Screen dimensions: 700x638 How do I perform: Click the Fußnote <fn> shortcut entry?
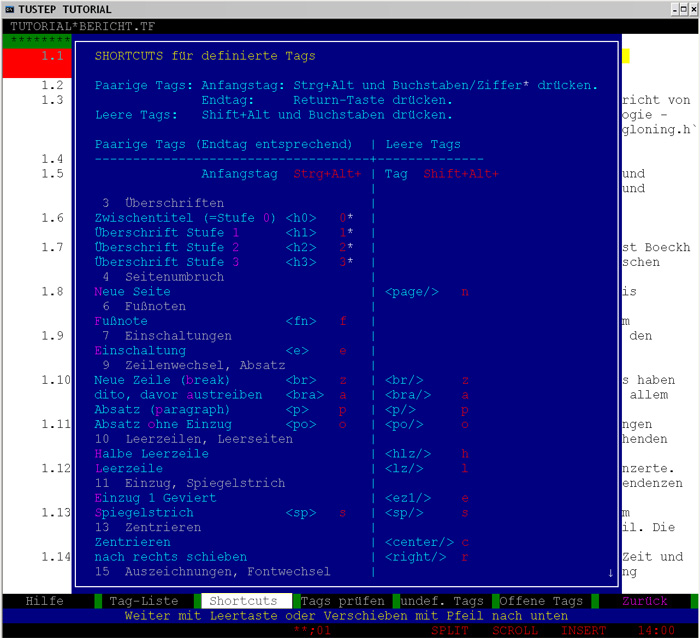(x=121, y=321)
